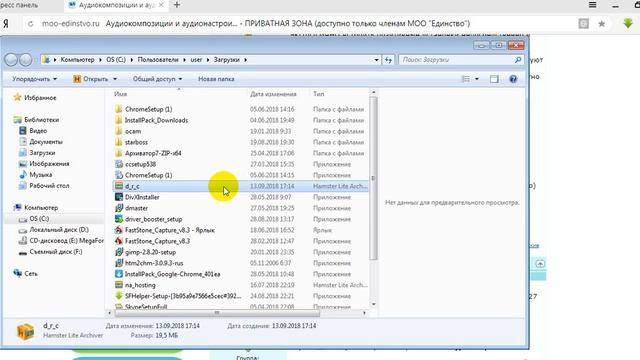Viewport: 640px width, 360px height.
Task: Open the ChromeSetup (1) folder icon
Action: click(119, 109)
